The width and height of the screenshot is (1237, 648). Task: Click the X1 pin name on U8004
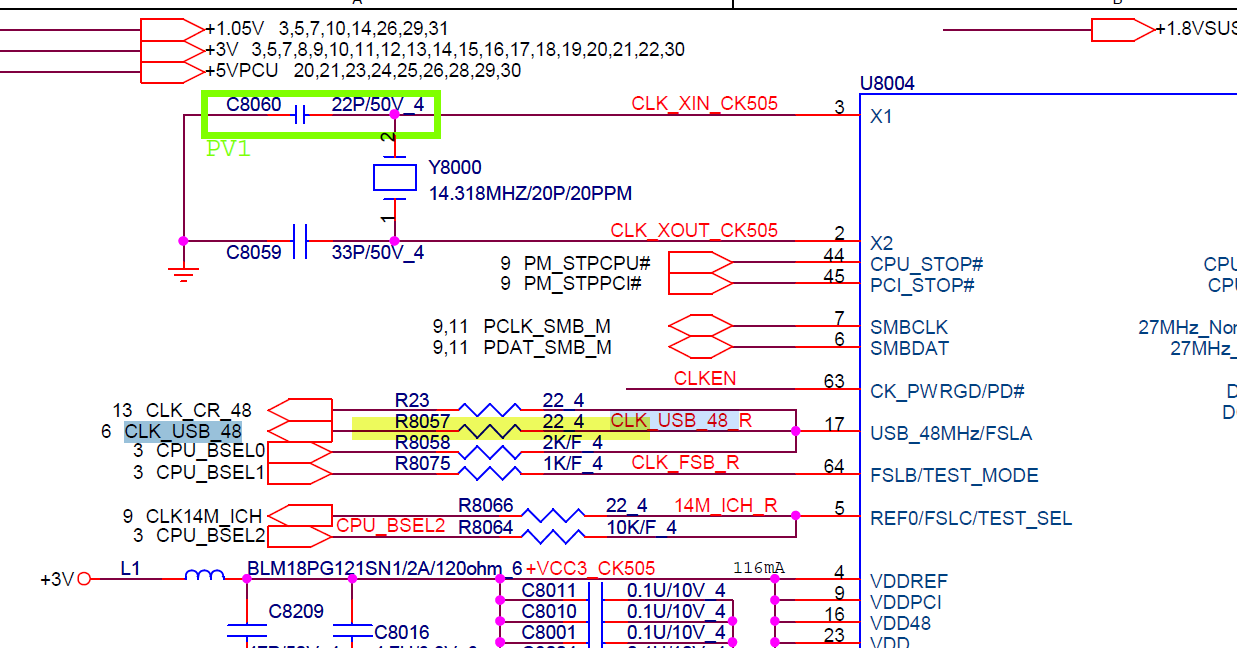coord(881,116)
